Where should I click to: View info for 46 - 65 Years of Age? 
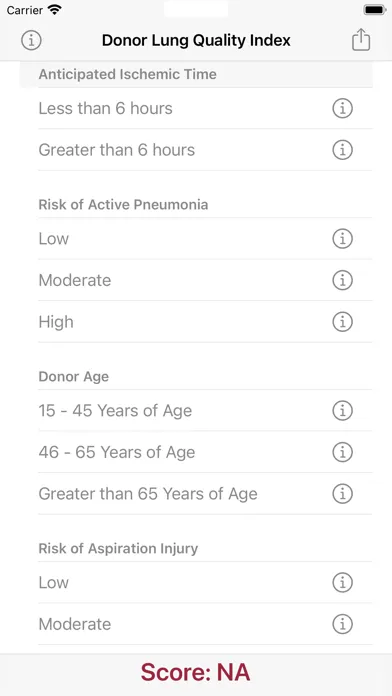[342, 452]
